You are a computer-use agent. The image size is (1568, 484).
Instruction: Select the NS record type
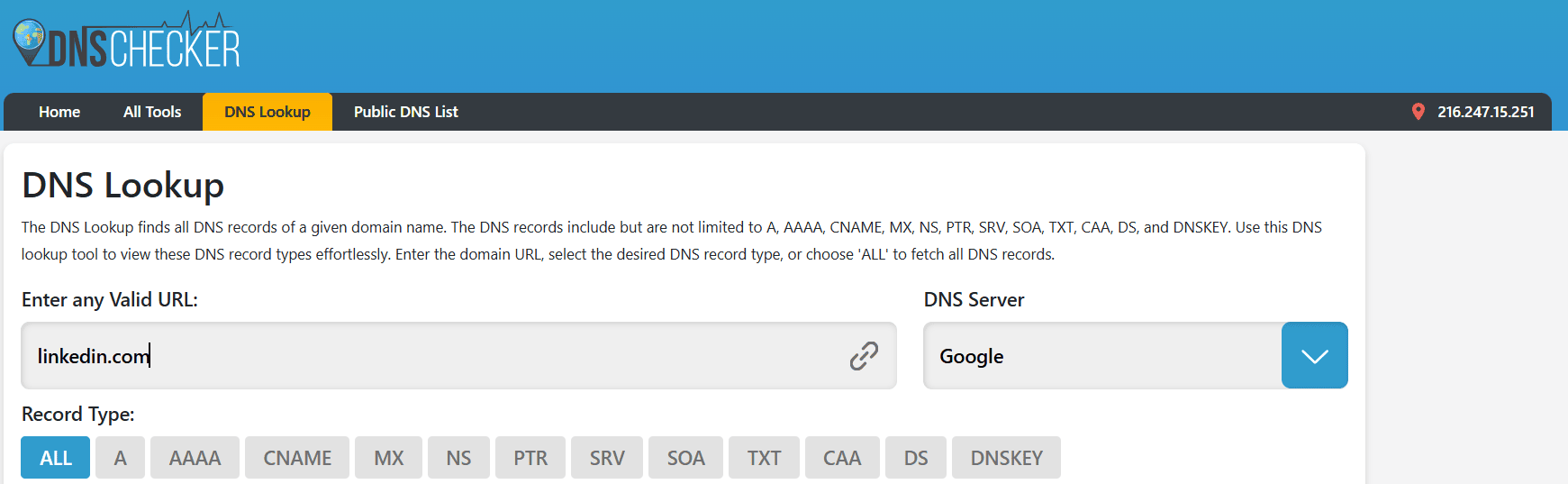(x=458, y=458)
